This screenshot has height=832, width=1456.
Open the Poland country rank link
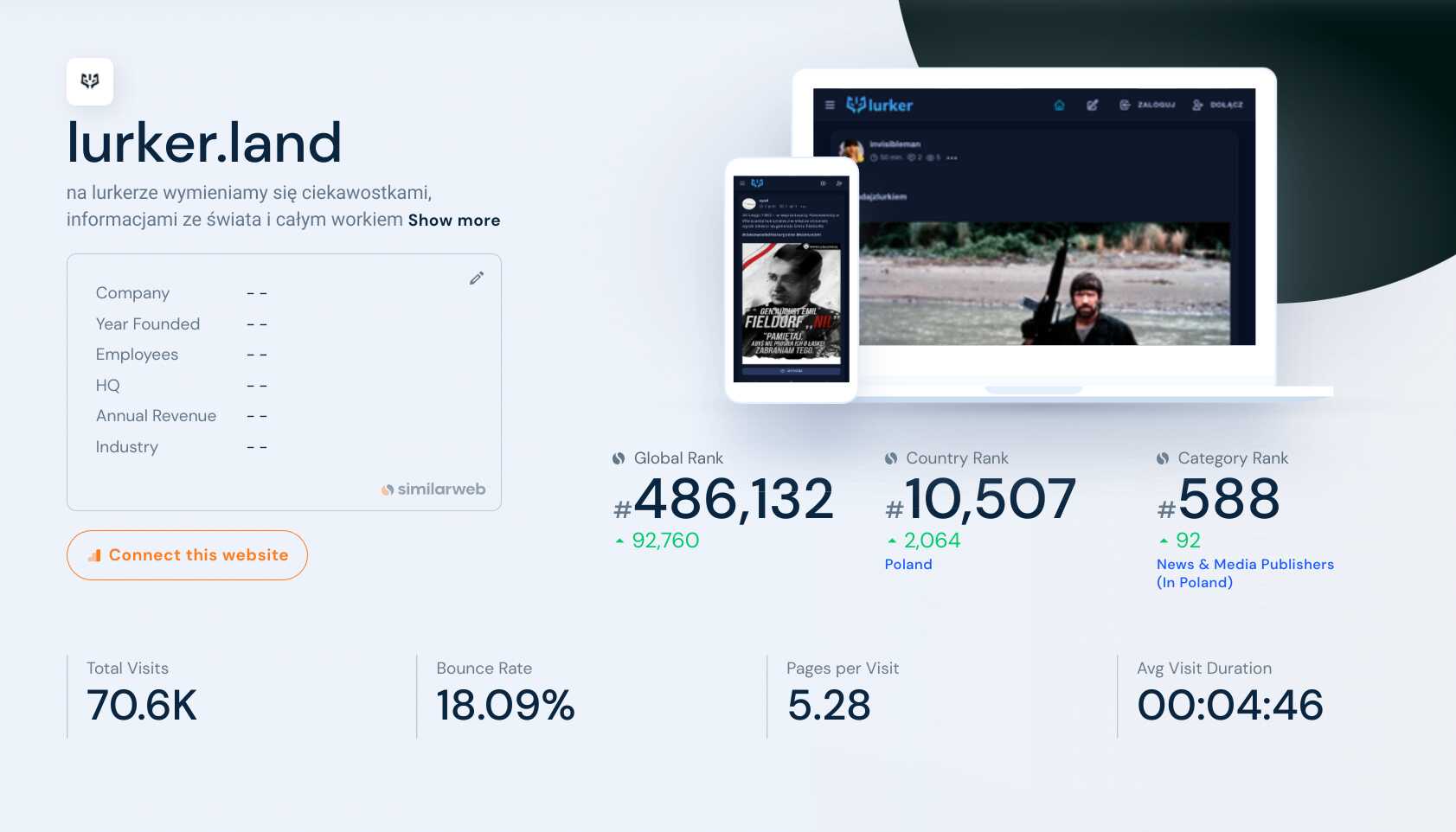pyautogui.click(x=908, y=564)
